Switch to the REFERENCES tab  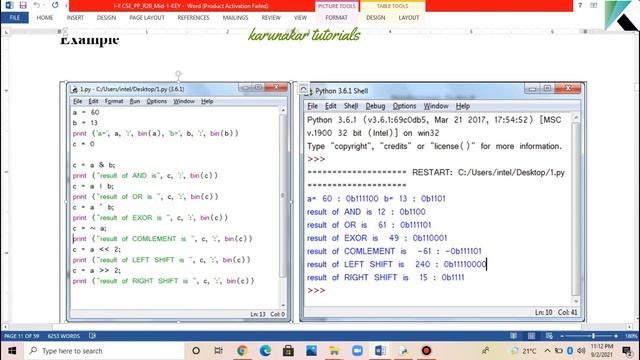[193, 18]
